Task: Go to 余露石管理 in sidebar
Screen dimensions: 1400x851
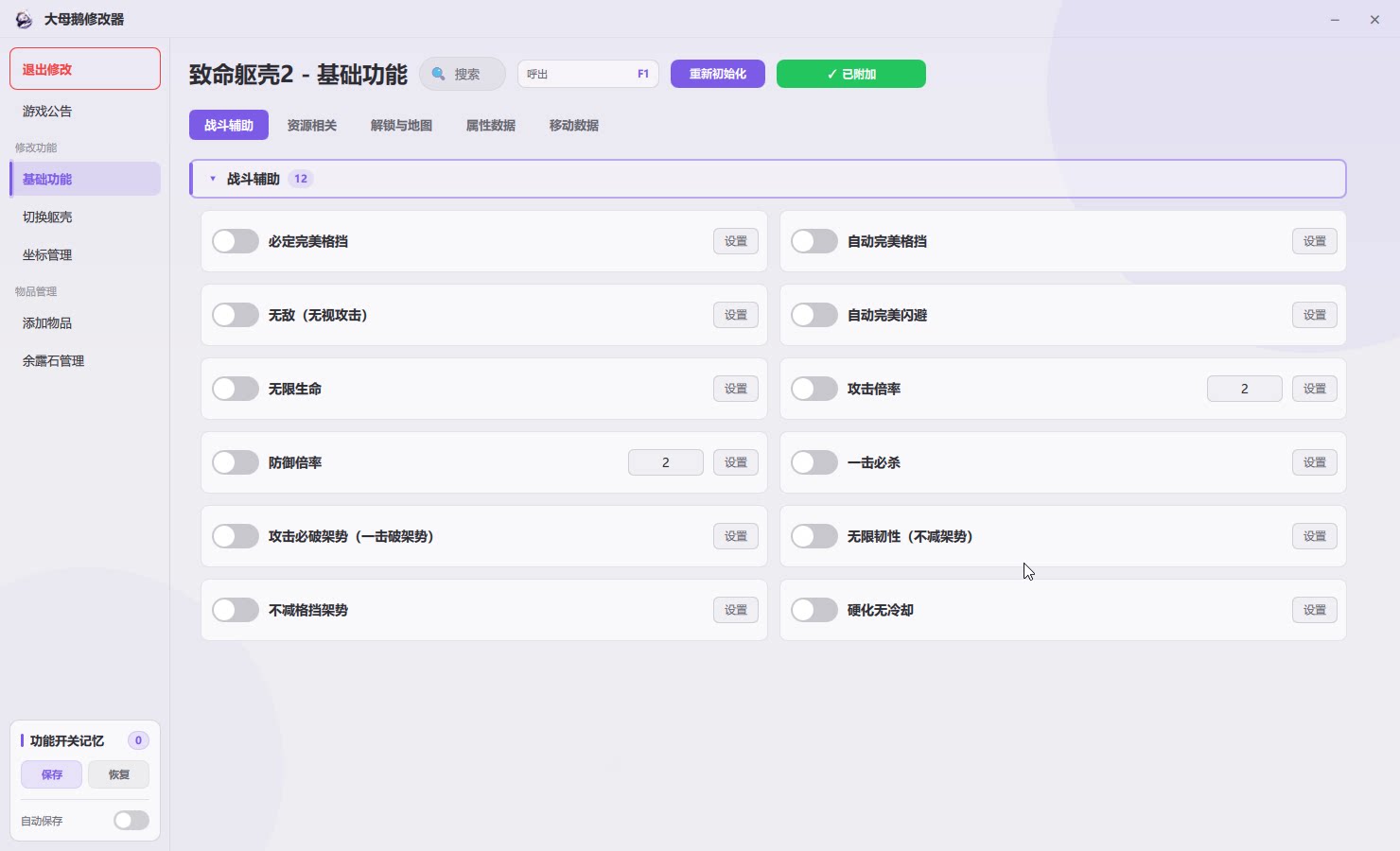Action: 85,360
